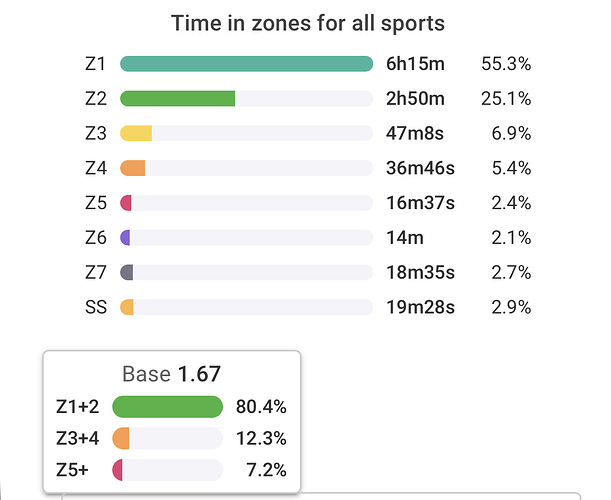
Task: Select the SS sweet spot bar
Action: [127, 307]
